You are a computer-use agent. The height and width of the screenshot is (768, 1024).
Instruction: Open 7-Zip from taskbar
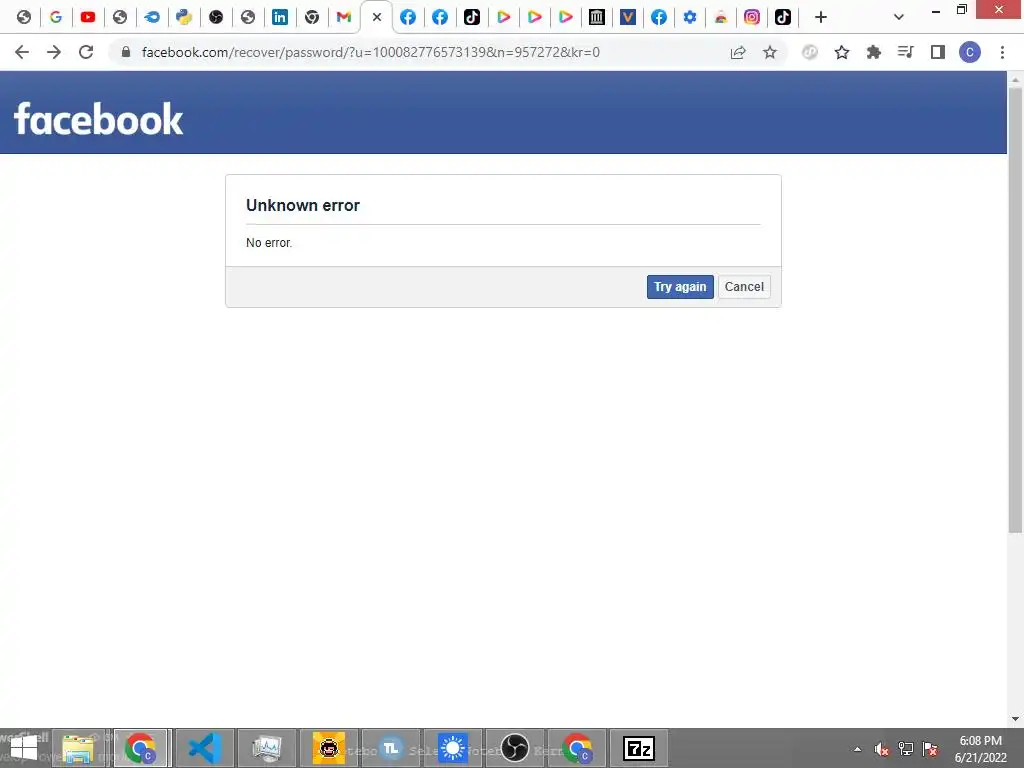pos(639,748)
